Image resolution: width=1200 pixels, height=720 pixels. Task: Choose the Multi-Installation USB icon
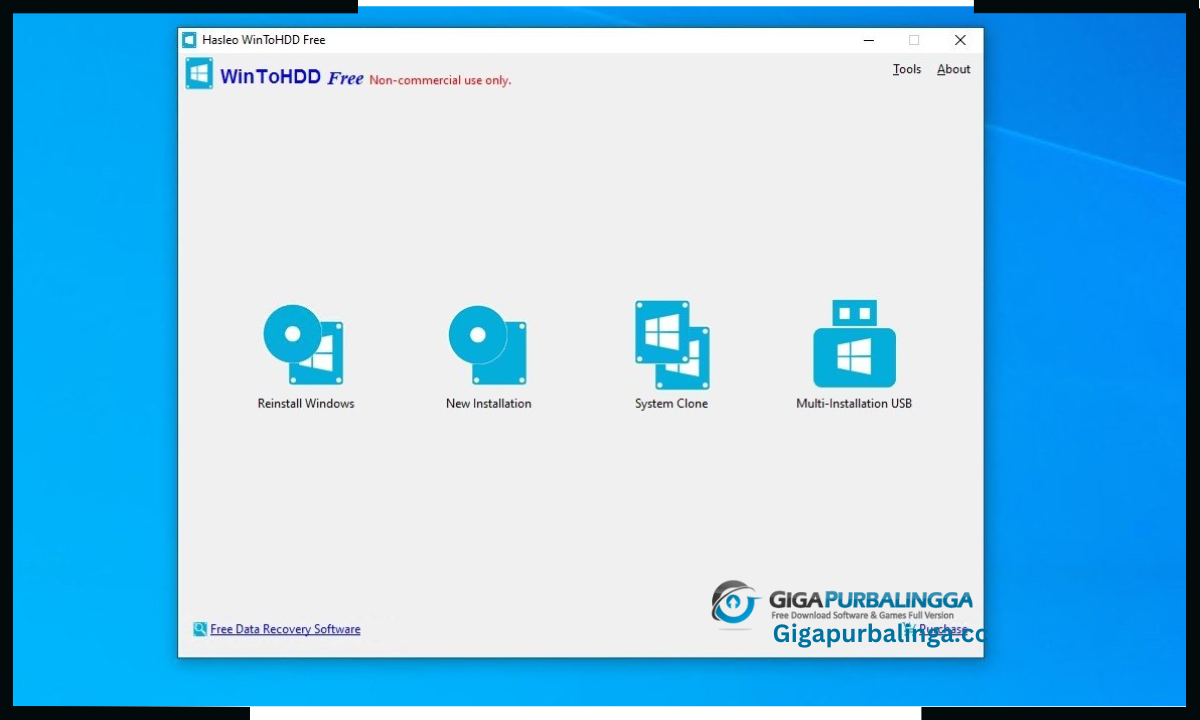tap(854, 344)
